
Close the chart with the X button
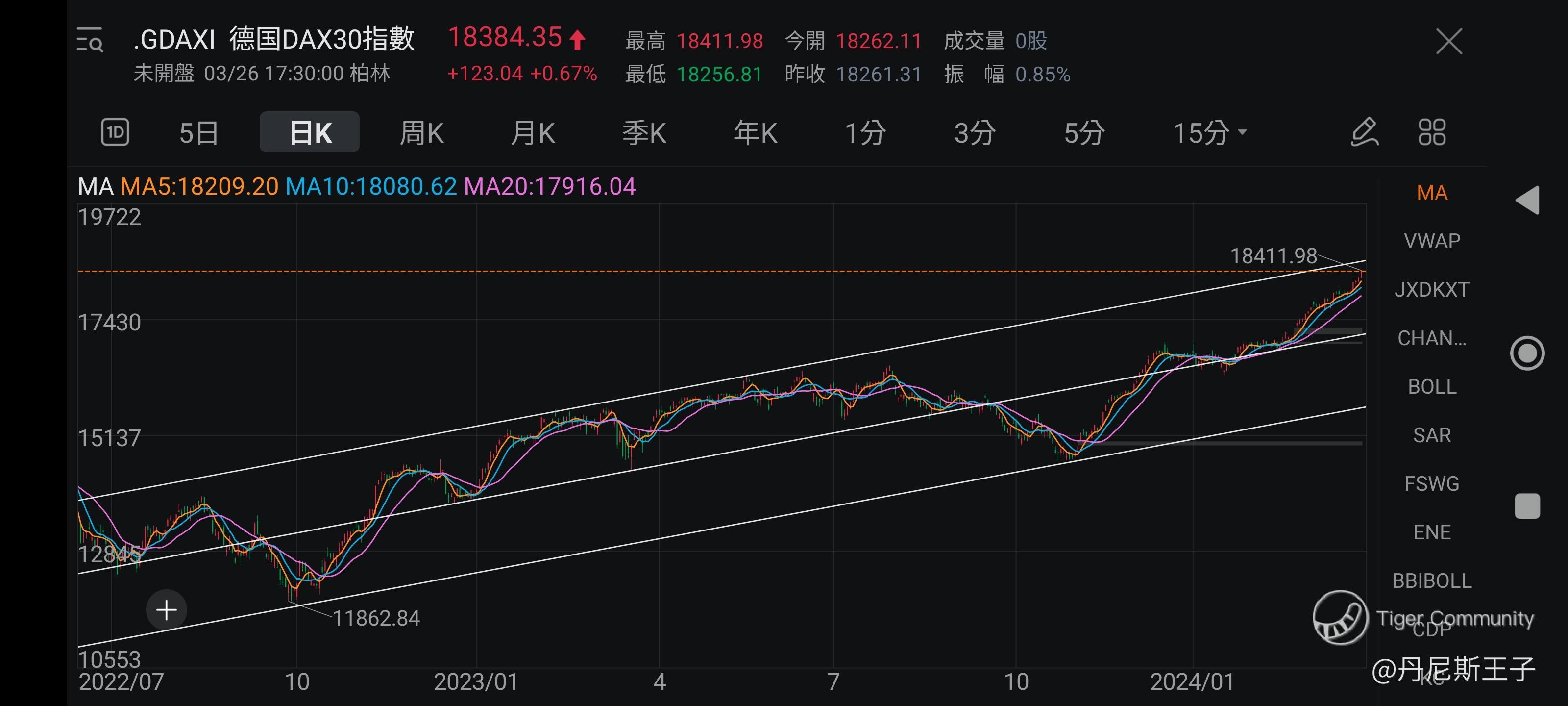(x=1449, y=41)
